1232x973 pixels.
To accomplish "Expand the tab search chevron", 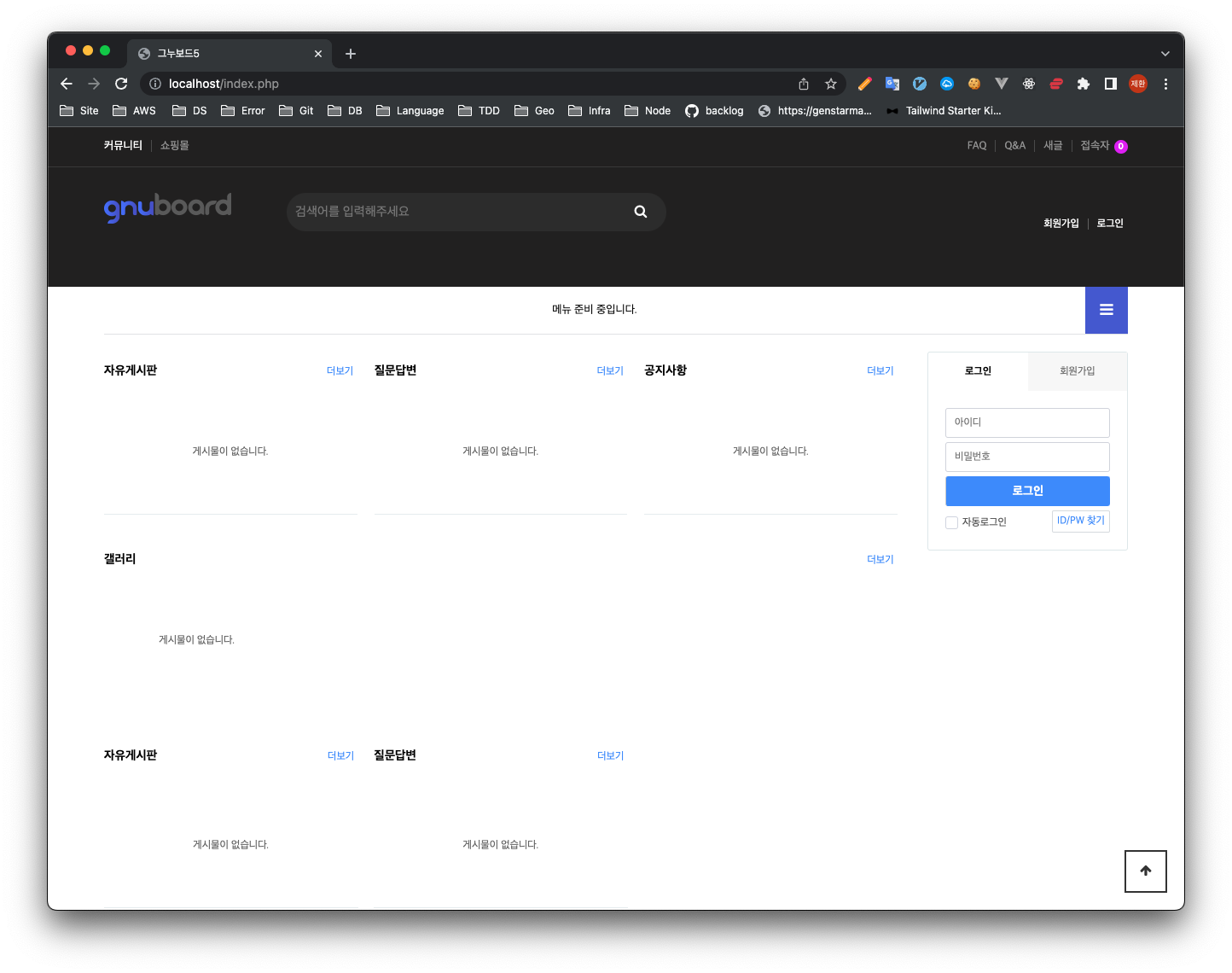I will pos(1165,54).
